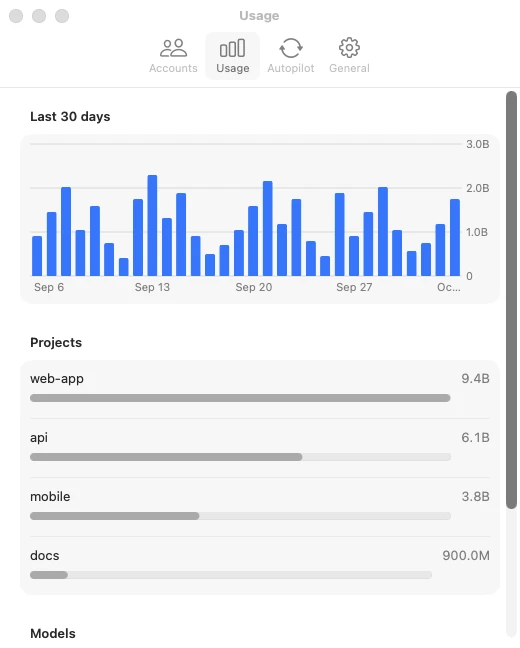
Task: Click the 9.4B value for web-app
Action: tap(475, 379)
